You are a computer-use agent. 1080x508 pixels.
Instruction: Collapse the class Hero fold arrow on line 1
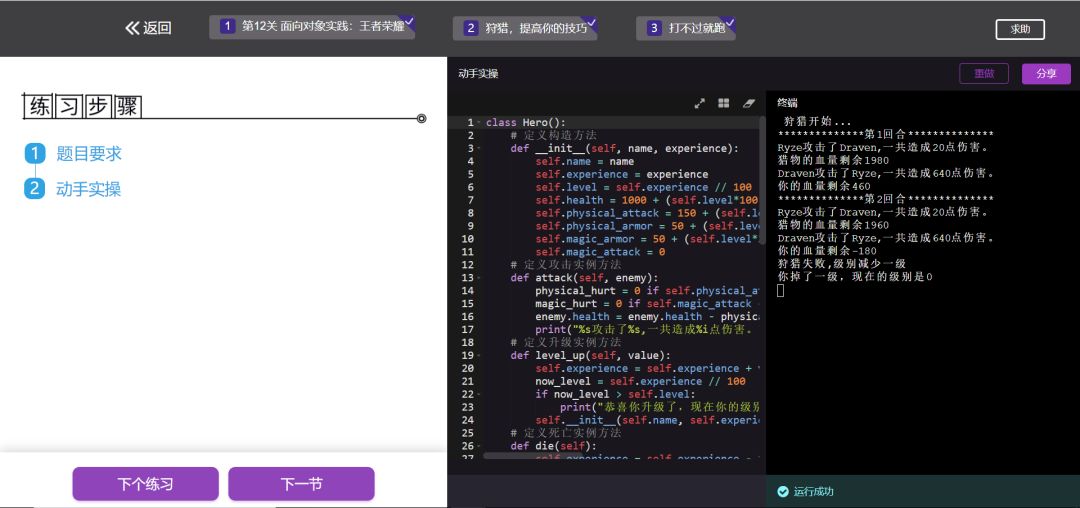click(x=480, y=123)
